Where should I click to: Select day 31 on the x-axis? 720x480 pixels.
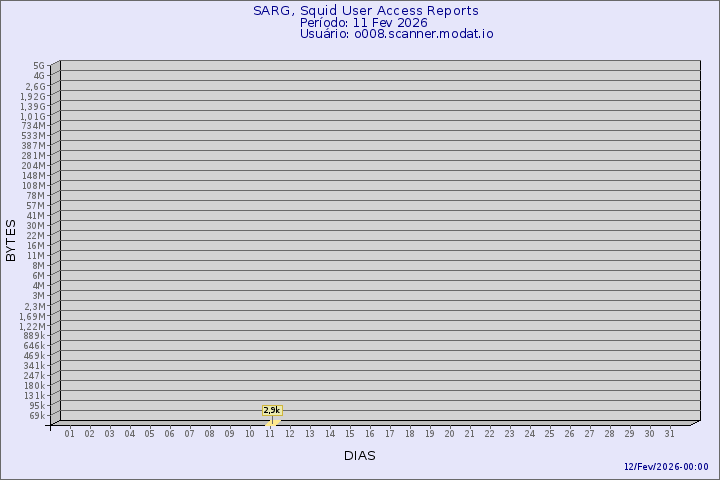click(x=670, y=434)
